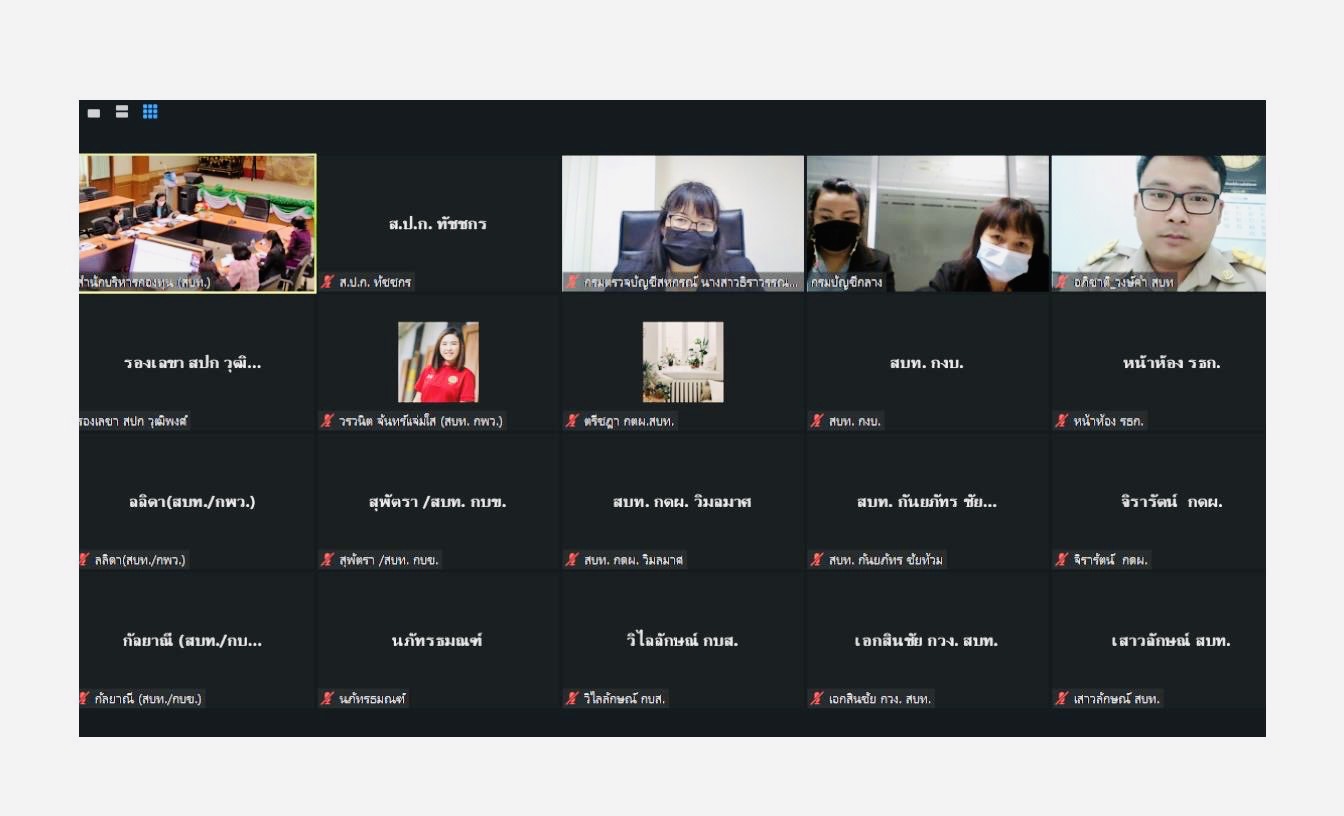Click วรวนิต profile photo in red shirt
This screenshot has height=816, width=1344.
click(438, 362)
